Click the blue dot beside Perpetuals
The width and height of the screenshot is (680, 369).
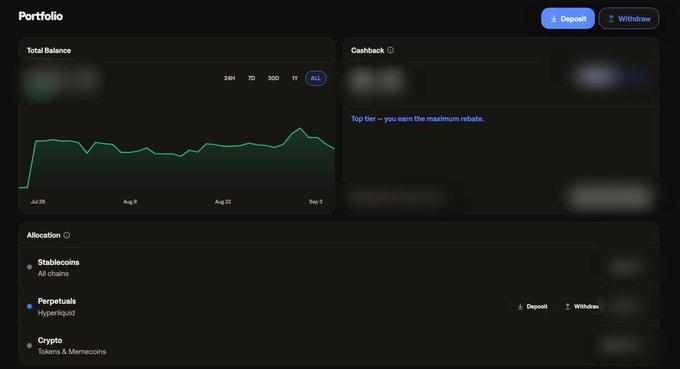pos(29,306)
